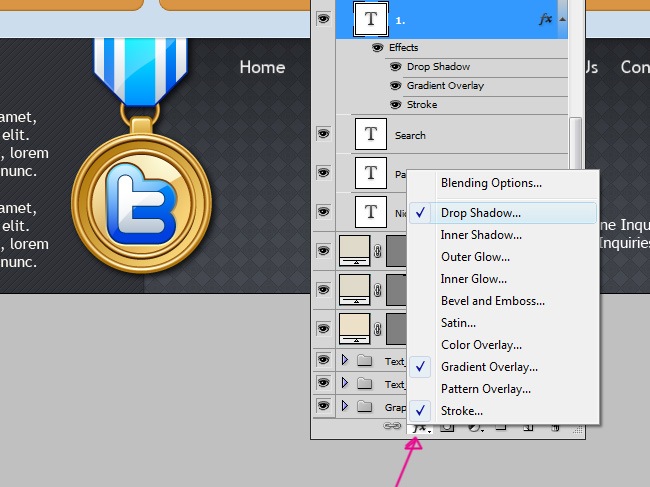The image size is (650, 487).
Task: Click the mask link chain on lowest shape layer
Action: (x=377, y=329)
